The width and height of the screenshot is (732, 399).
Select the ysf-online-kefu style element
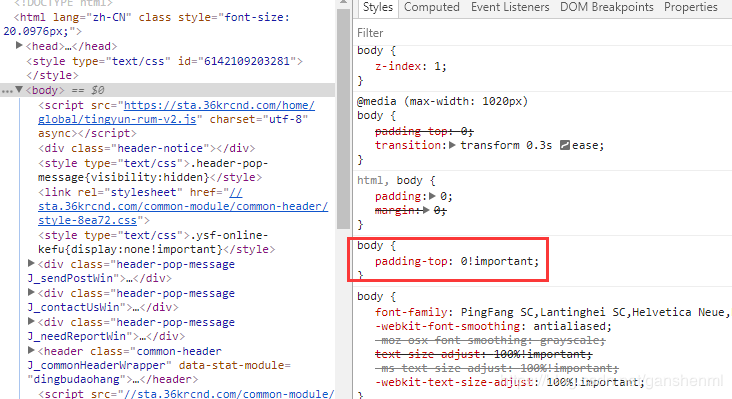(157, 242)
